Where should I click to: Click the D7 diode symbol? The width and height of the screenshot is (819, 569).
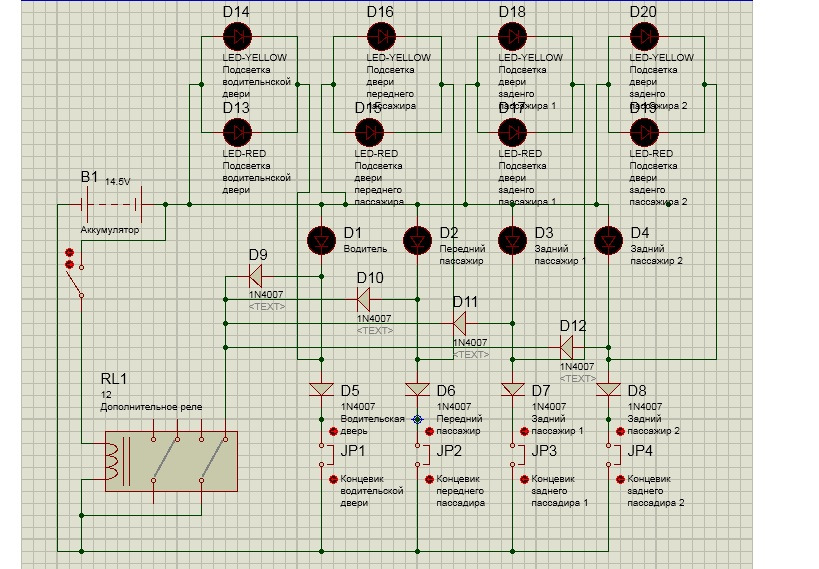tap(512, 389)
